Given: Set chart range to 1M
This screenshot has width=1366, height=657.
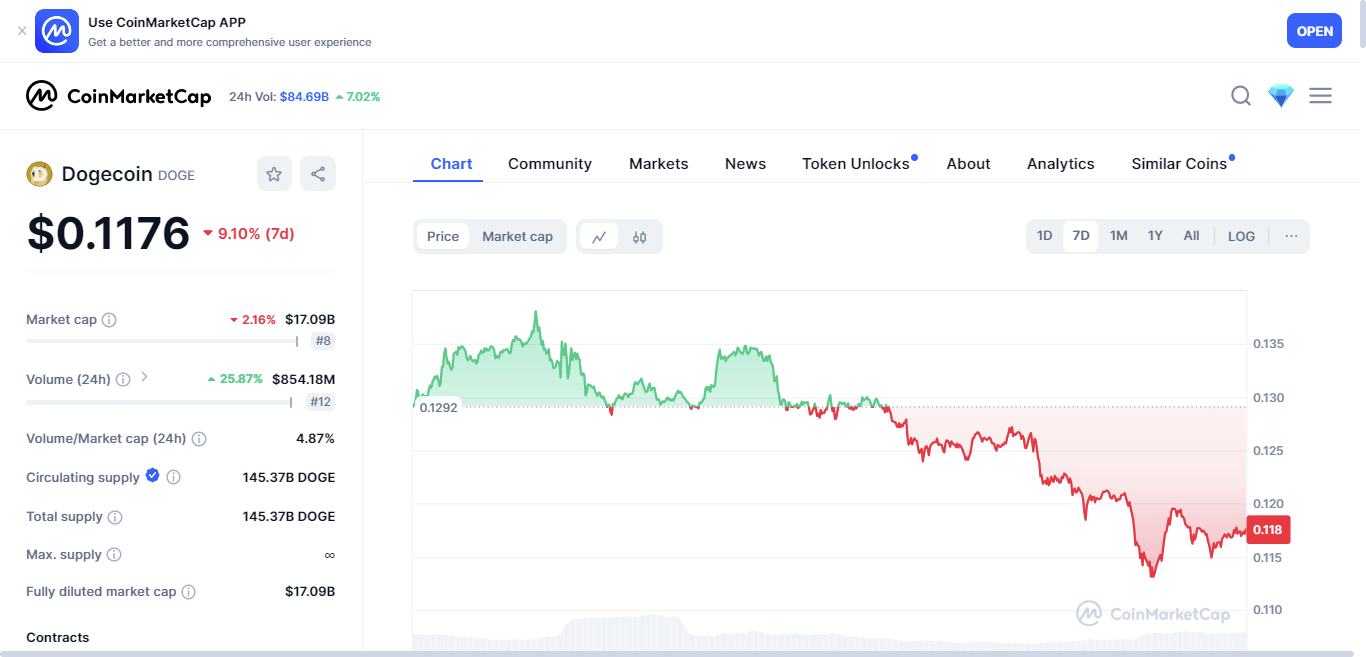Looking at the screenshot, I should point(1119,236).
